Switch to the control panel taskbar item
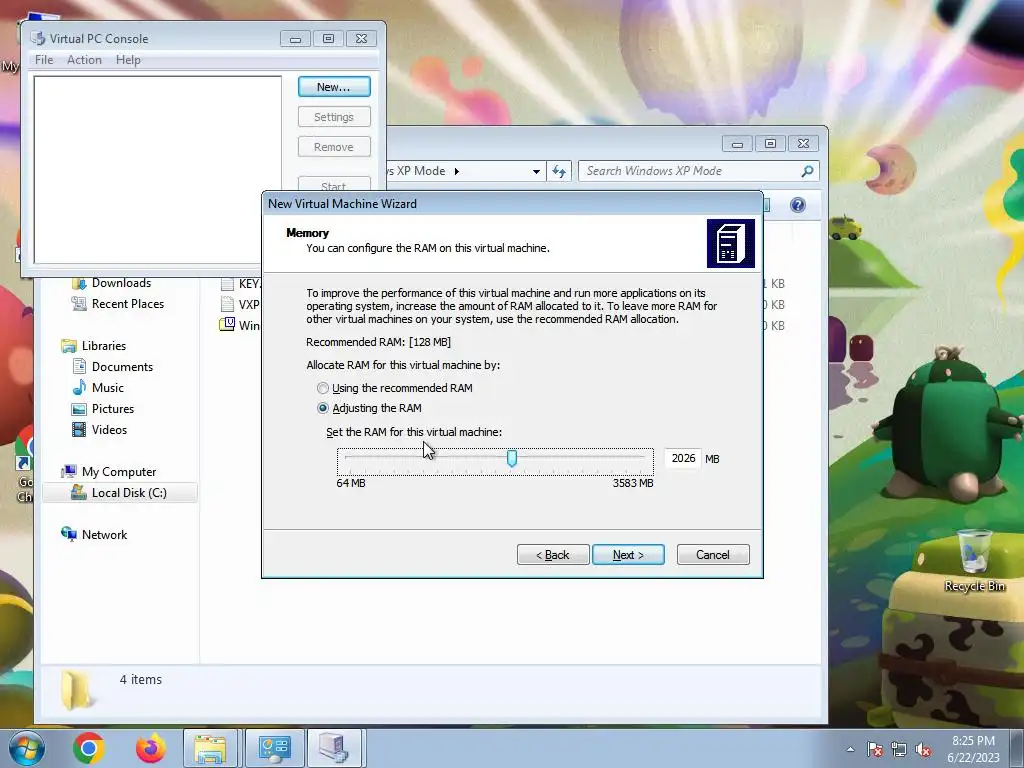Viewport: 1024px width, 768px height. 274,748
